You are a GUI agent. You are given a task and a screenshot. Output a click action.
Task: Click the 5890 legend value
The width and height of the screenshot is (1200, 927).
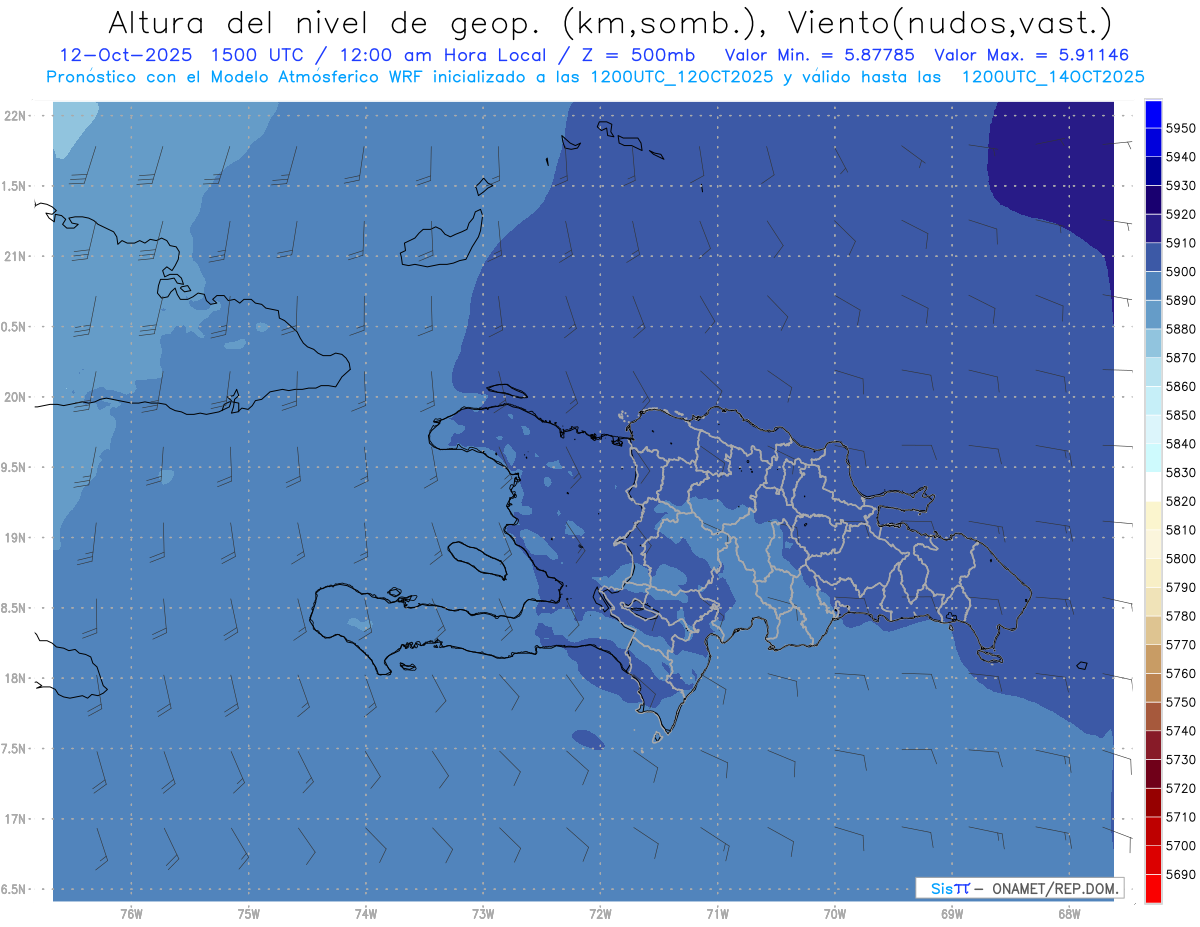(1180, 300)
